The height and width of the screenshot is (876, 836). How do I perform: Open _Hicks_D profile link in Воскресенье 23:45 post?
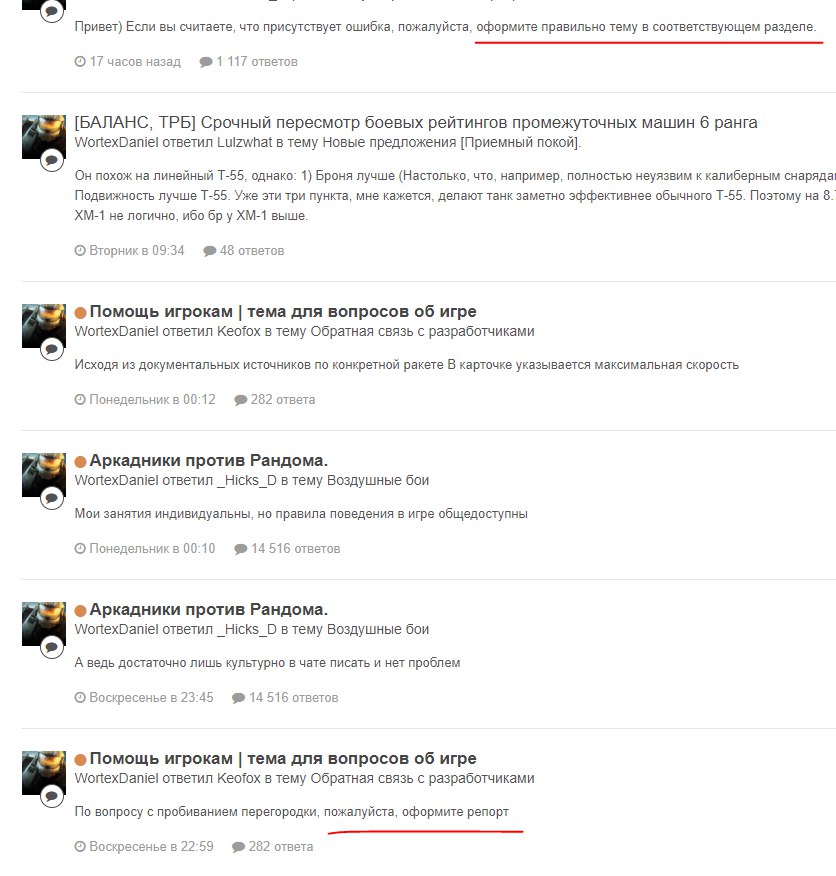[246, 630]
